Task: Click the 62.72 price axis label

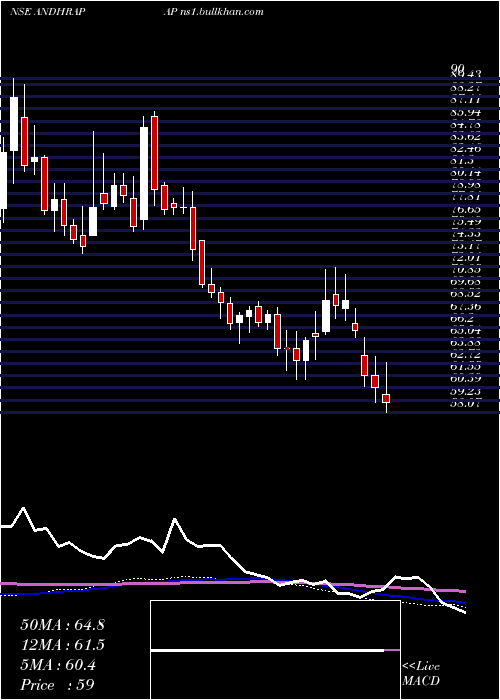Action: coord(466,355)
